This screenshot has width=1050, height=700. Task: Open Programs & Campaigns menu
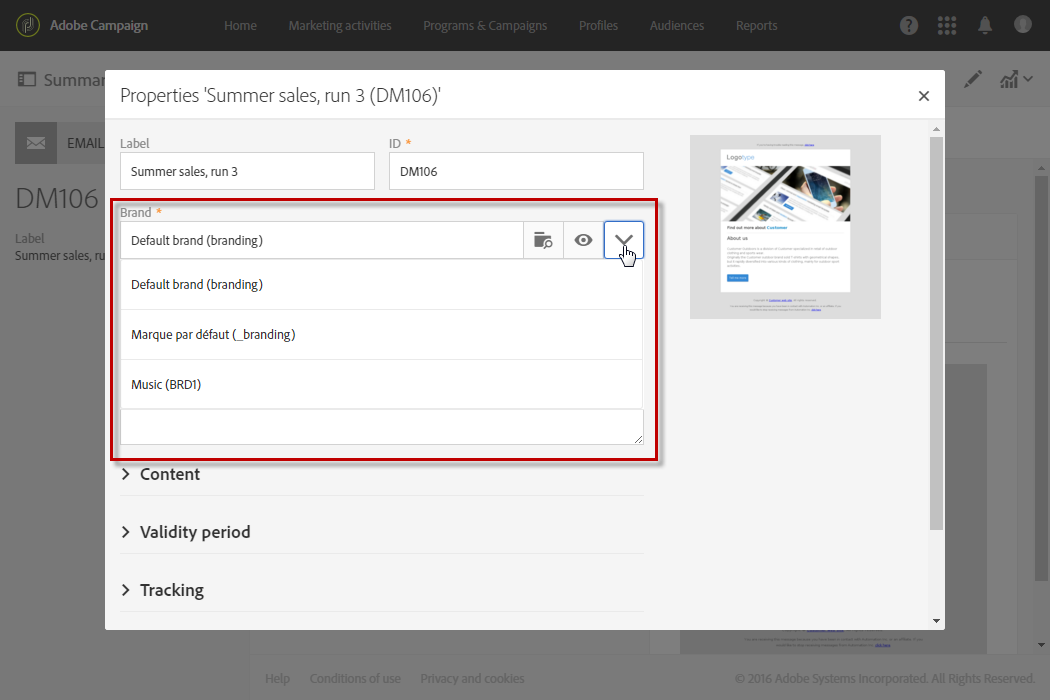pos(485,25)
